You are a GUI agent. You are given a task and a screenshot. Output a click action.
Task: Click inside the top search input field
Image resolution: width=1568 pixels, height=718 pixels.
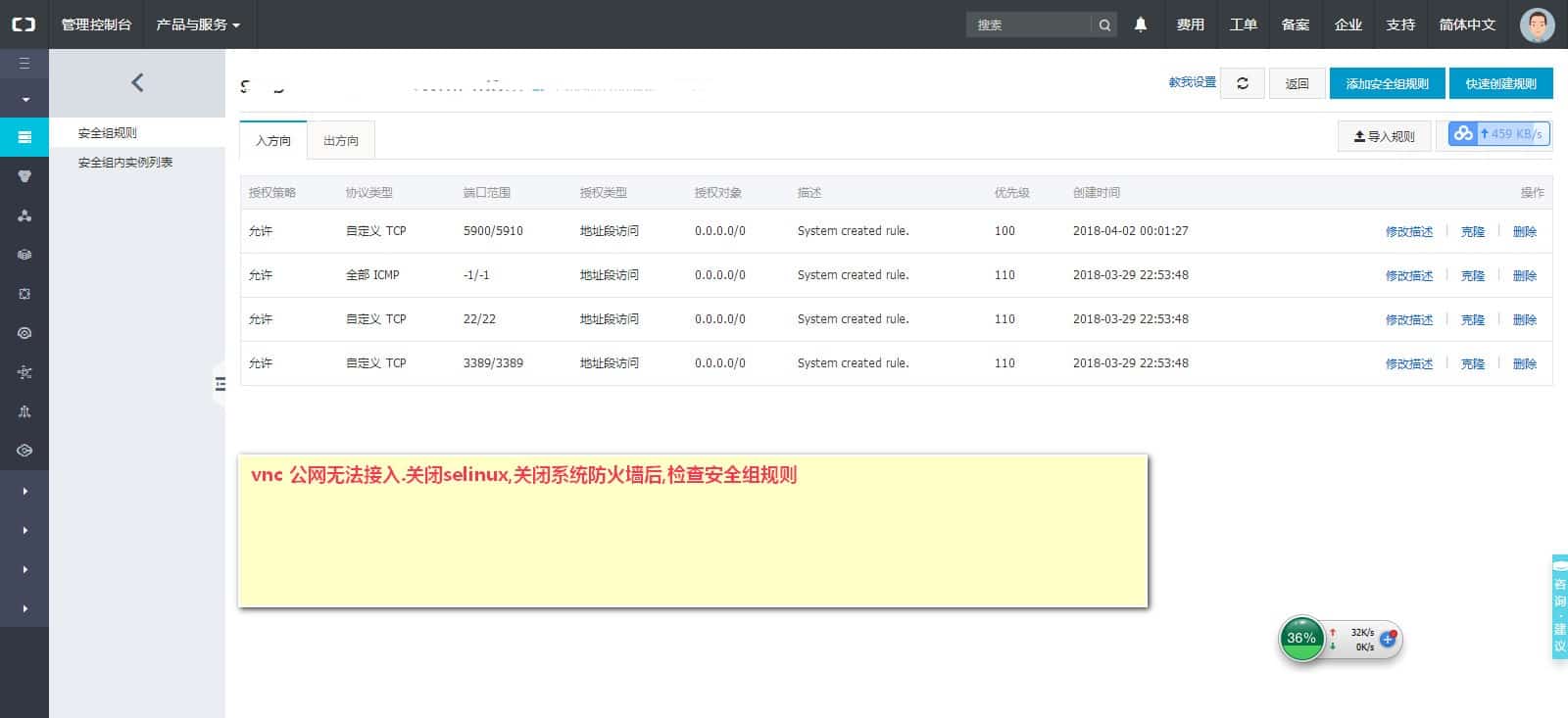[x=1027, y=25]
